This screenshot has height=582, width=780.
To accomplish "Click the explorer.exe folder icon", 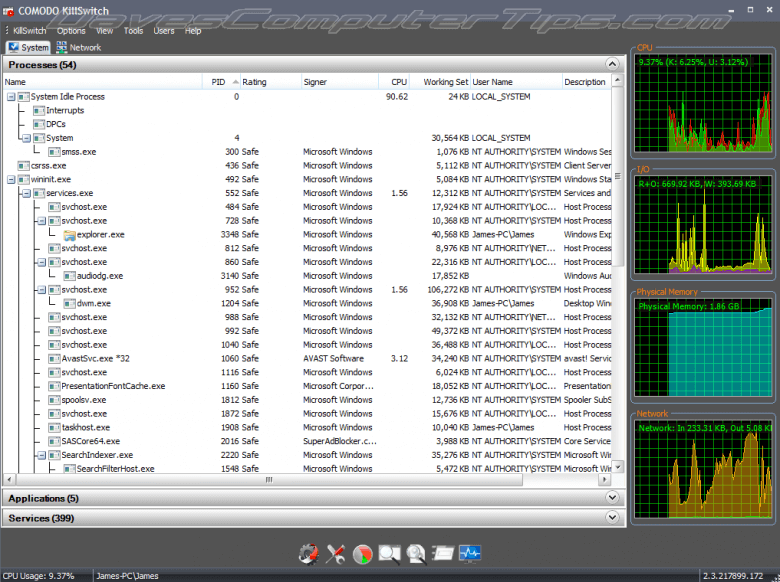I will 69,235.
